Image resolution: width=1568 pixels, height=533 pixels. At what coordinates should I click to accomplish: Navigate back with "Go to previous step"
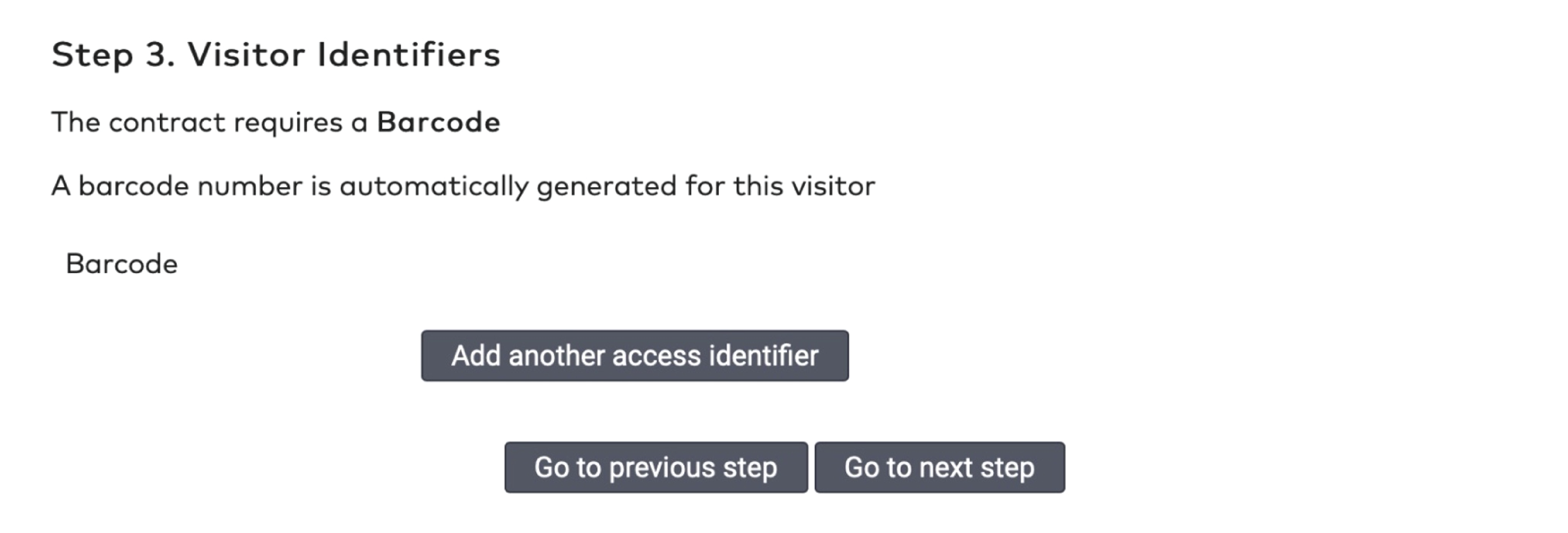click(656, 467)
